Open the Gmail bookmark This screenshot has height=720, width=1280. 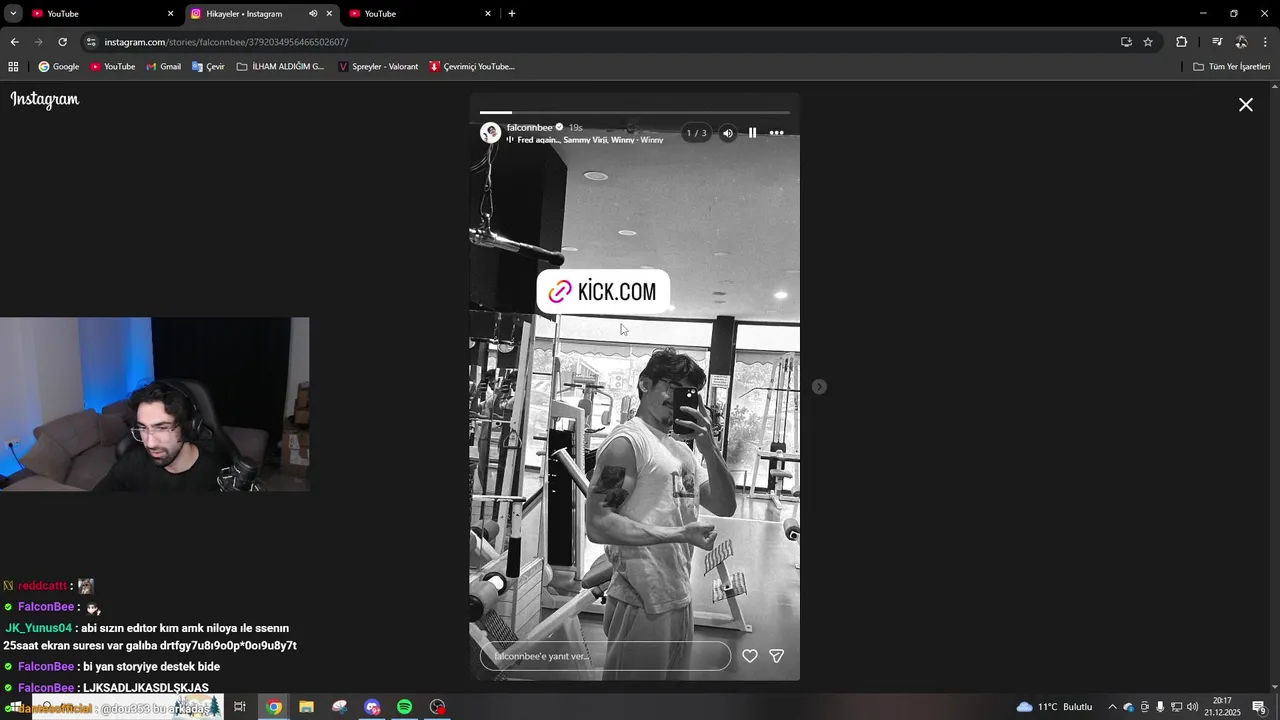[x=164, y=67]
